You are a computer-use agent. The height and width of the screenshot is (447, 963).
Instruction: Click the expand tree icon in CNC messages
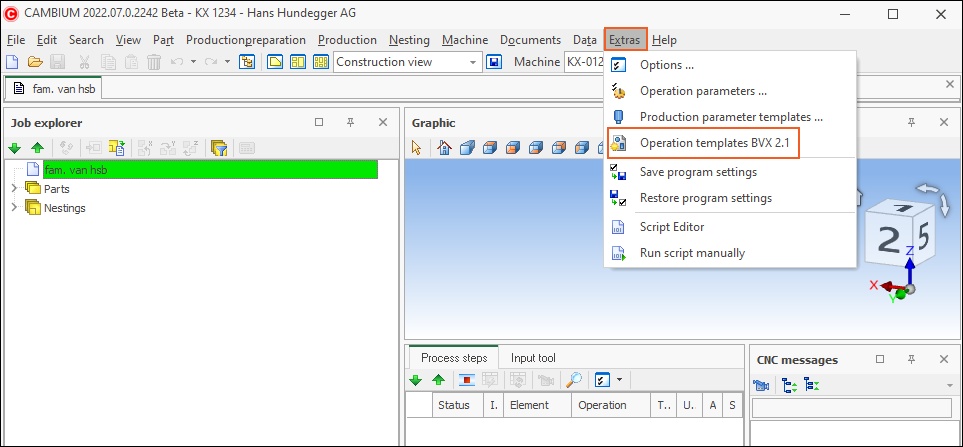(x=789, y=386)
